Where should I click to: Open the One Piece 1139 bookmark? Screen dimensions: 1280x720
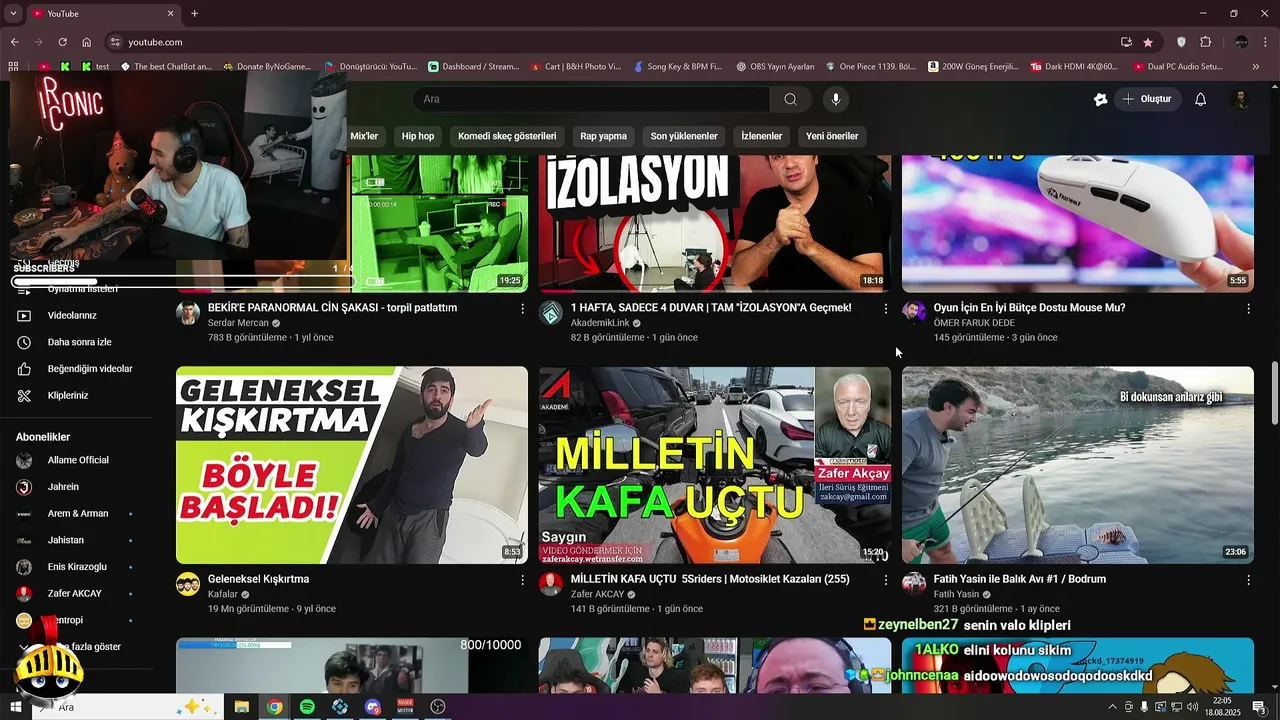[x=870, y=67]
